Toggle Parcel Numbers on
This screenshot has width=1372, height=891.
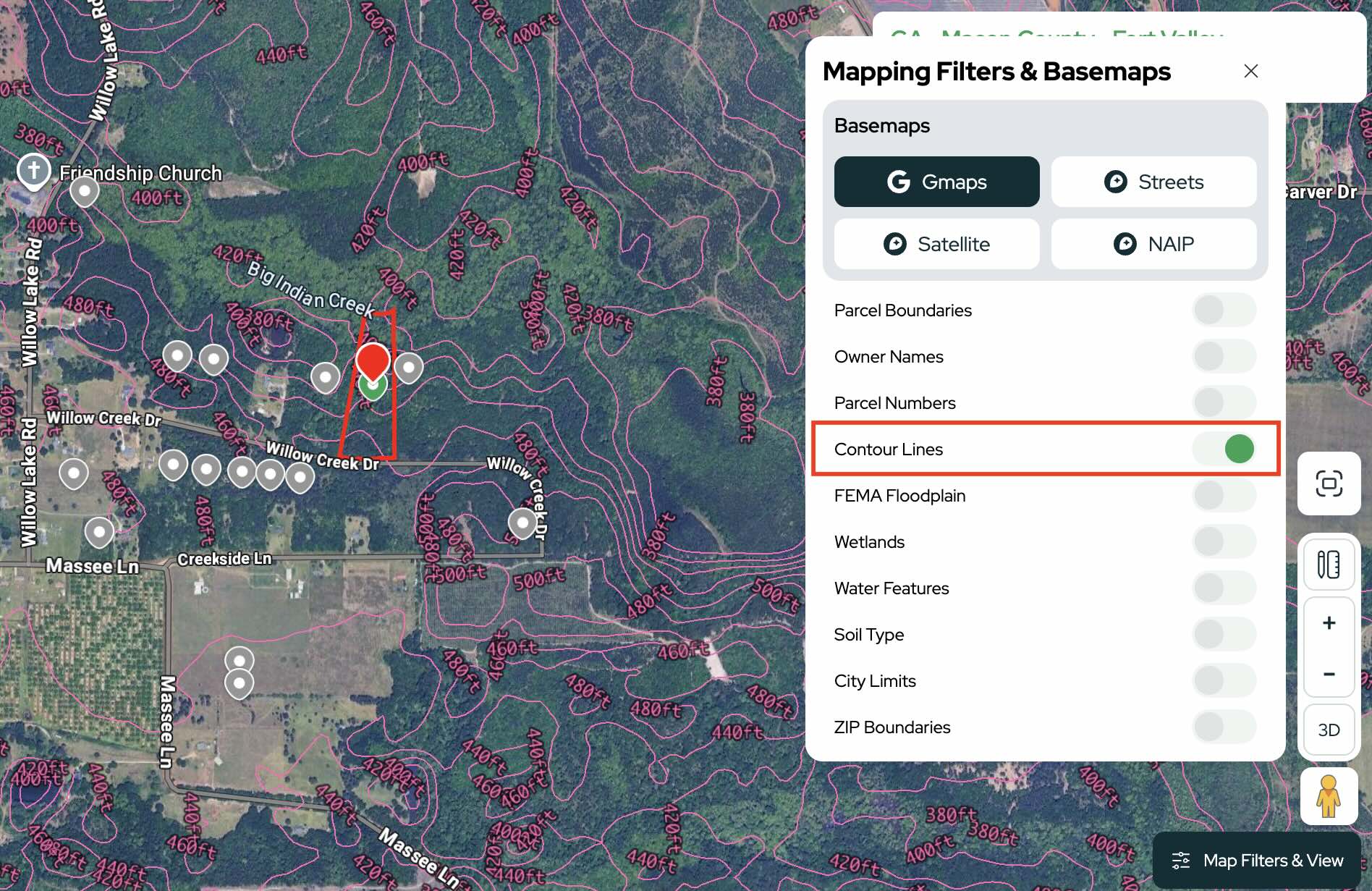pyautogui.click(x=1224, y=402)
